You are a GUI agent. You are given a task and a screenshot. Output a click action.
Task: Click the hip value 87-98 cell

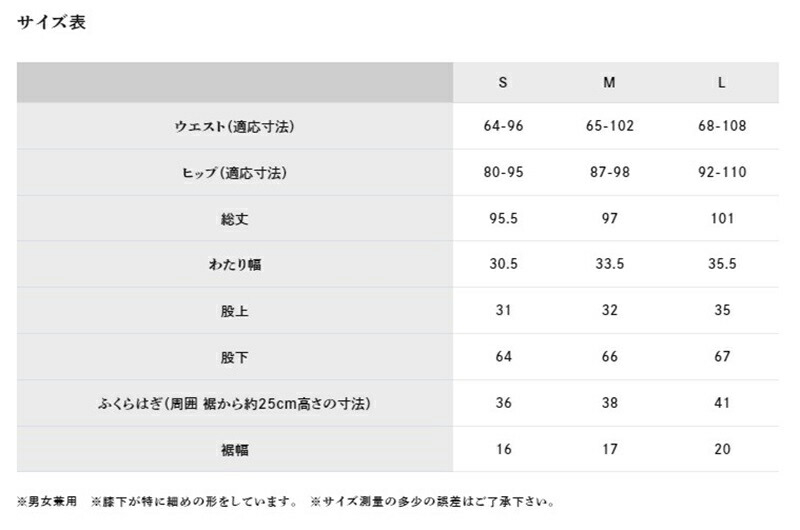609,173
